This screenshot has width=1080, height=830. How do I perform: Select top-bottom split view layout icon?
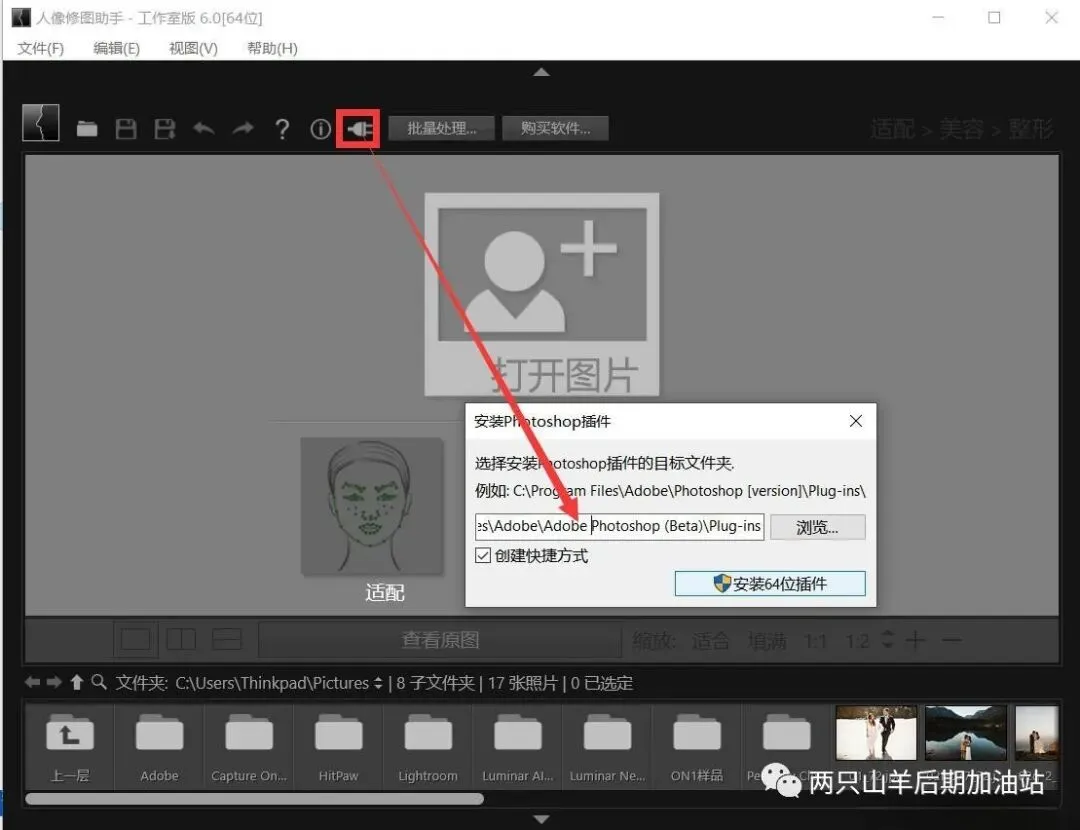tap(227, 640)
